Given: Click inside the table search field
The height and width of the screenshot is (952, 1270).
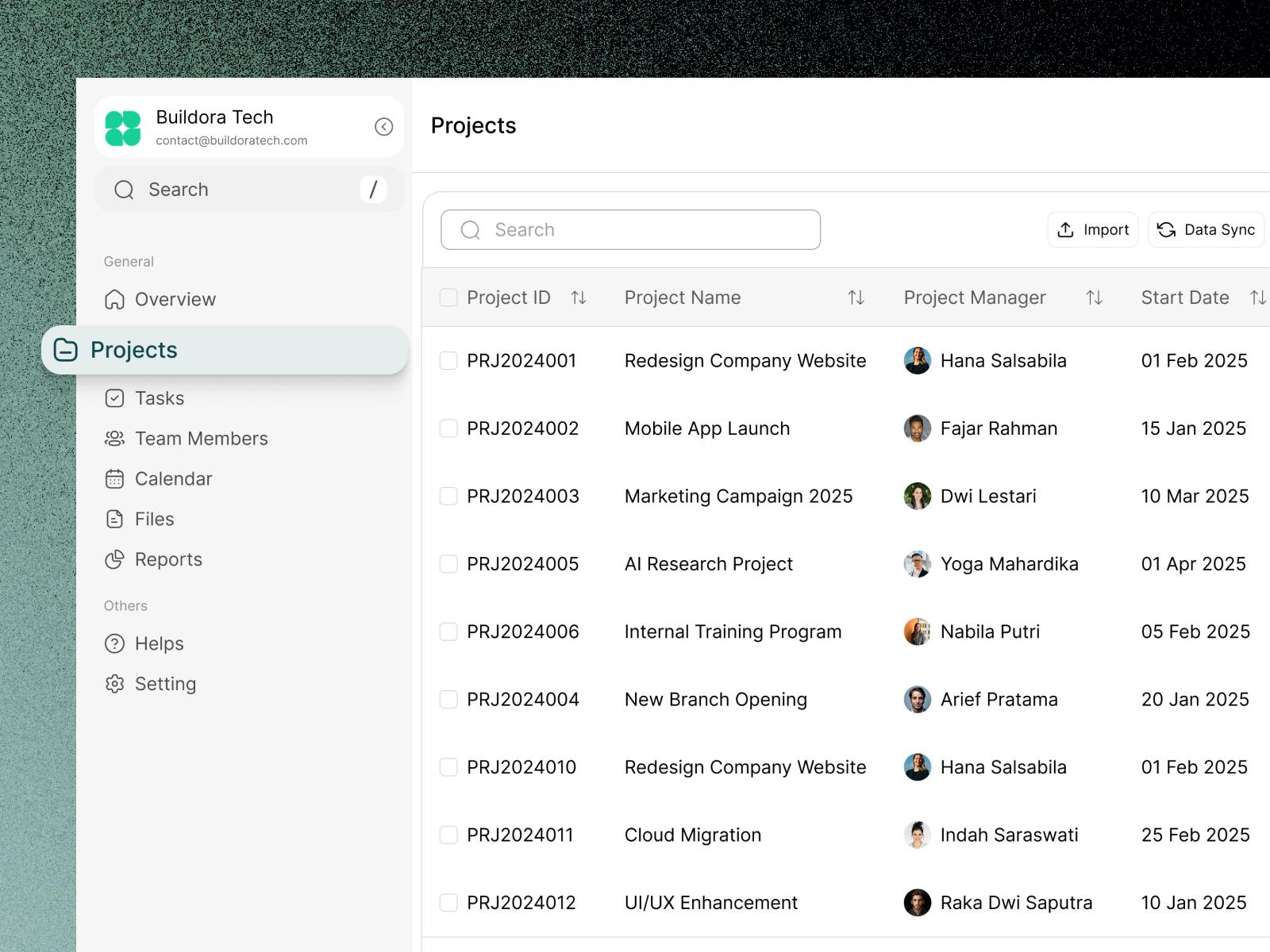Looking at the screenshot, I should [631, 229].
